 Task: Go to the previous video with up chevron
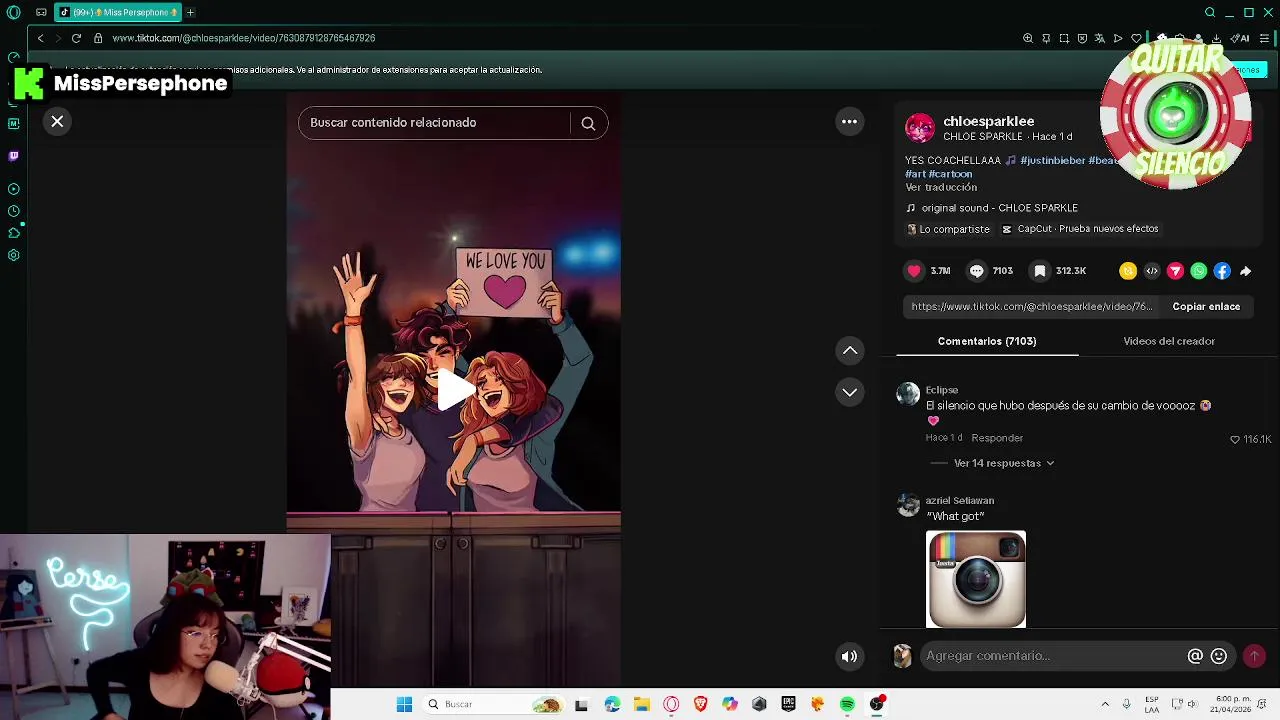tap(850, 350)
